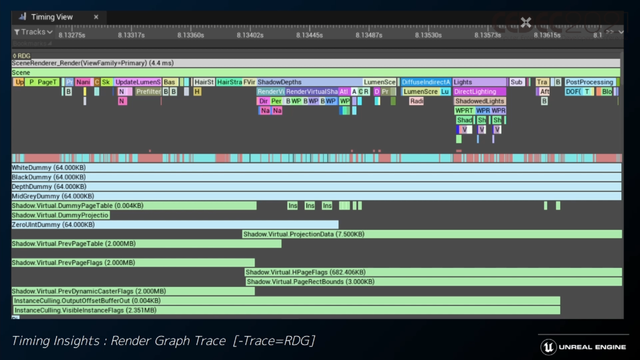Select the Shadow.Virtual.ProjectionData resource bar
Screen dimensions: 640x360
pos(432,234)
